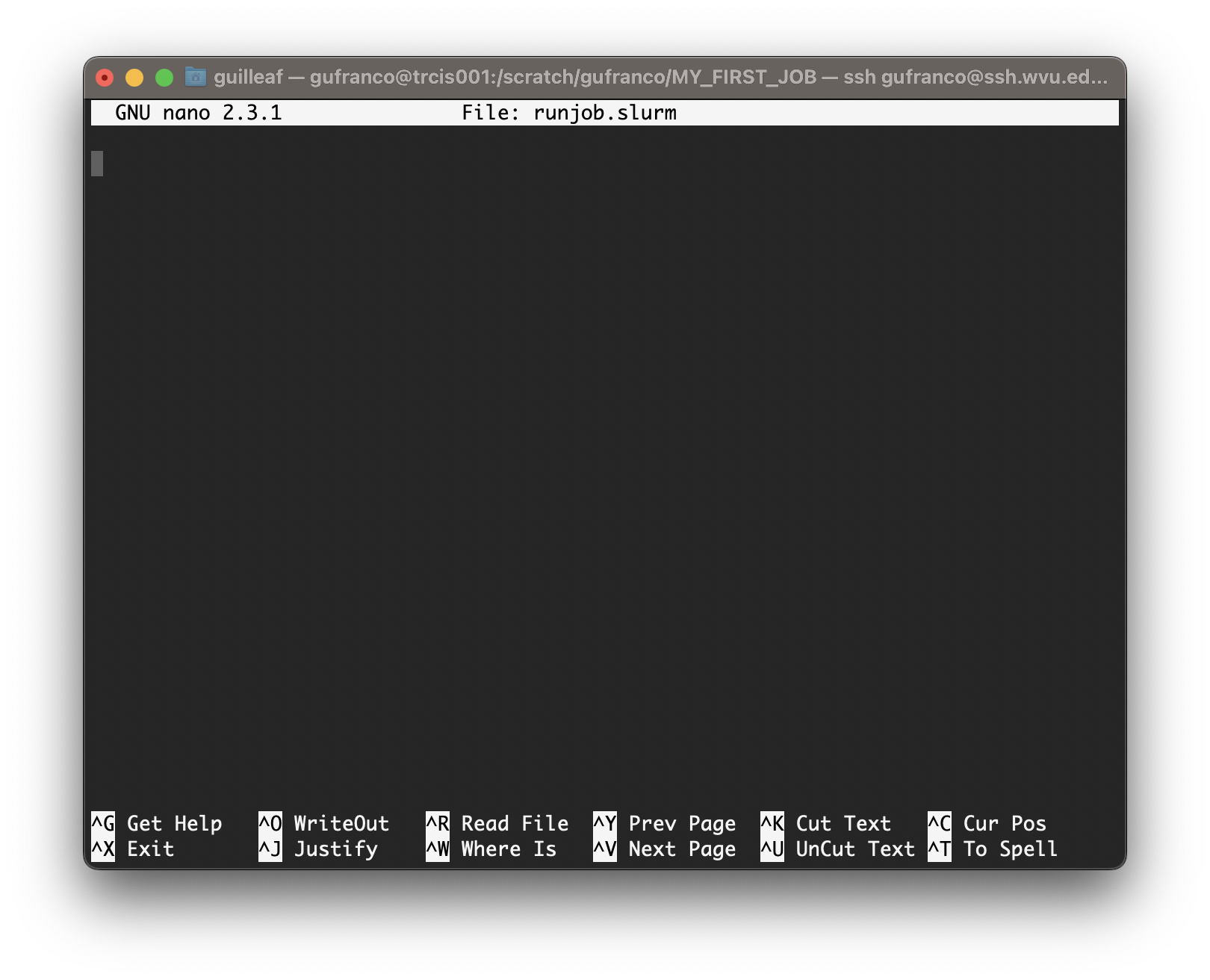
Task: Click the 'File: runjob.slurm' header label
Action: coord(569,113)
